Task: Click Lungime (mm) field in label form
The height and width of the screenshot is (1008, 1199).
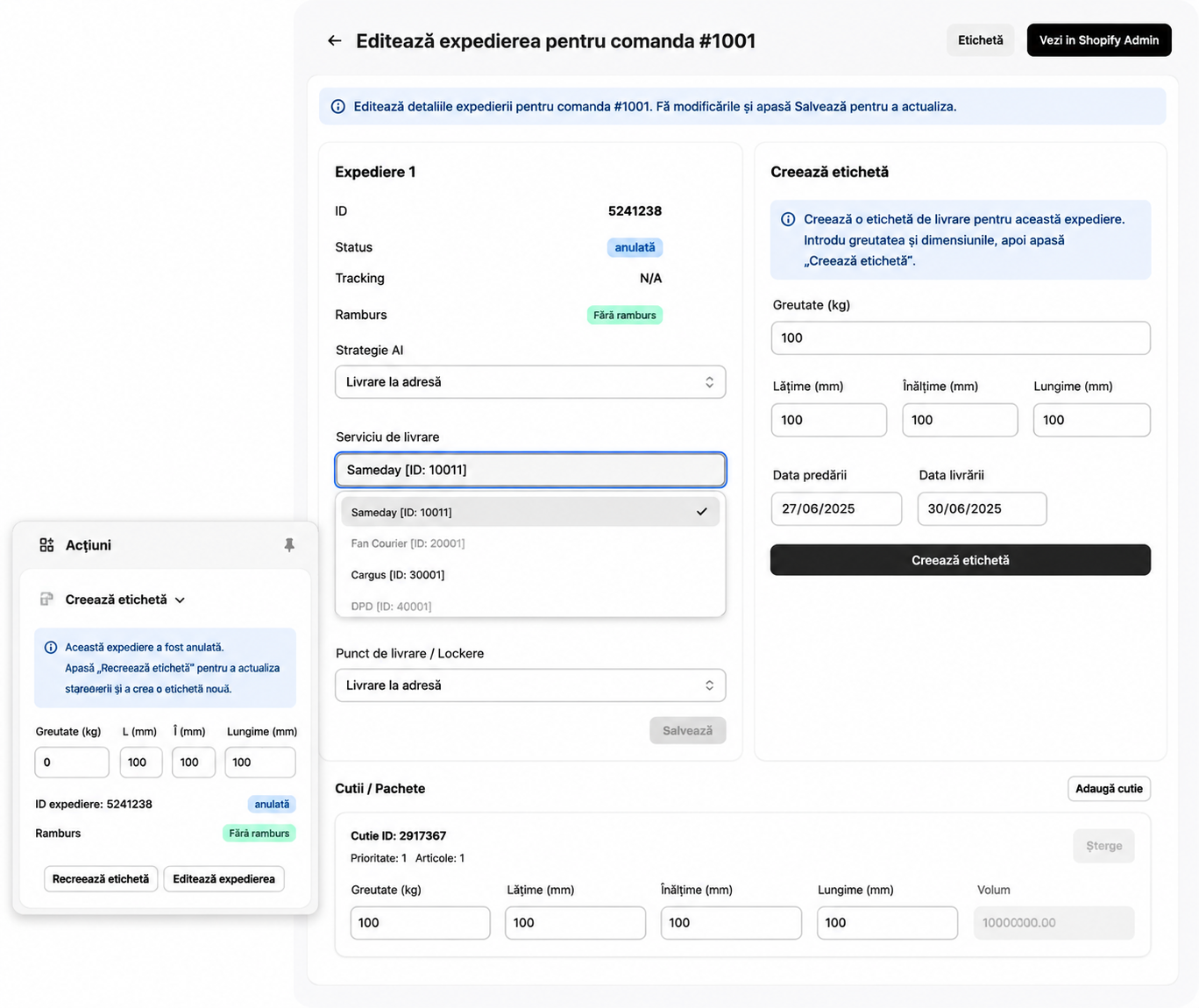Action: click(x=1092, y=420)
